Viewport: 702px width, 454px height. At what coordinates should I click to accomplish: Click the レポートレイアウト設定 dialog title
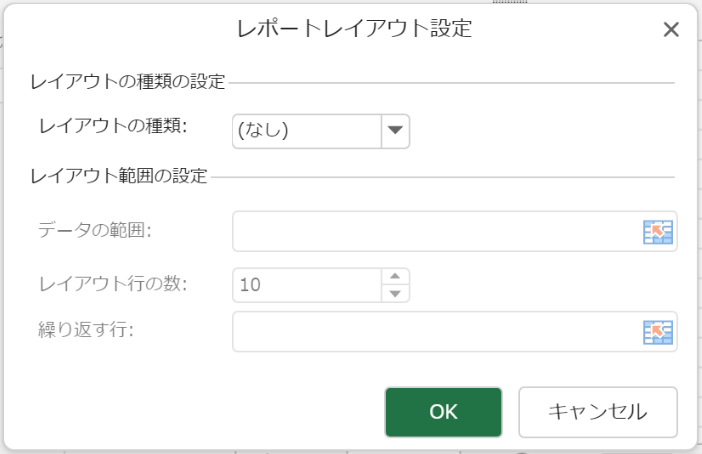[x=353, y=29]
